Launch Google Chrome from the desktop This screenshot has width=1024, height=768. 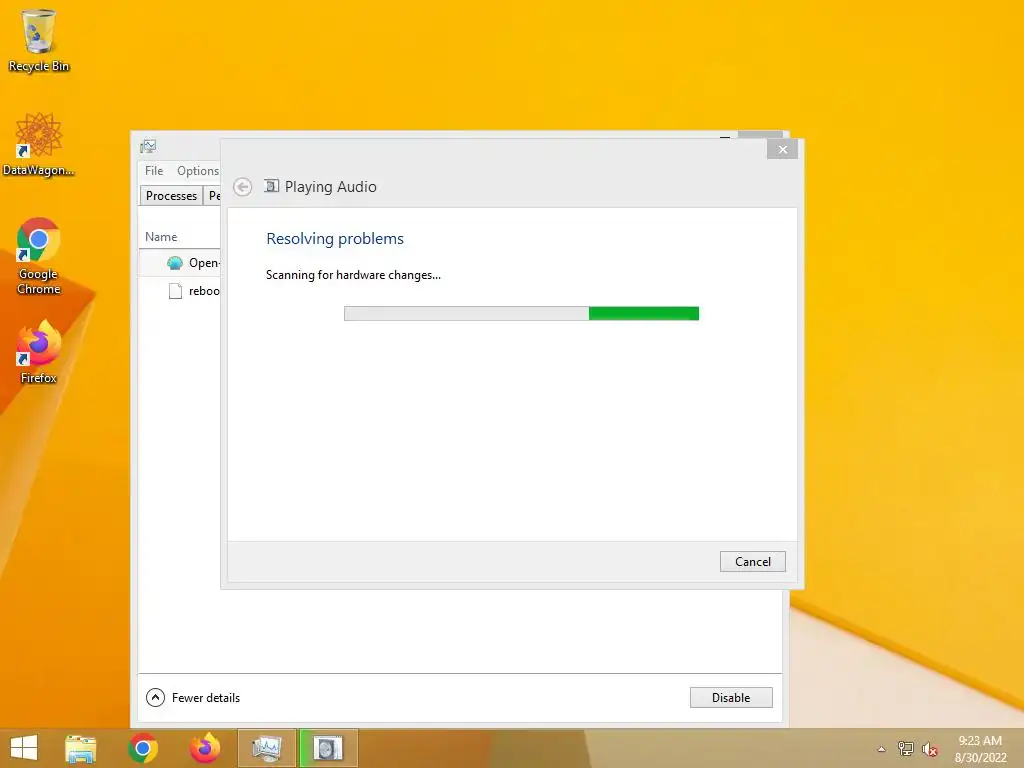(39, 256)
